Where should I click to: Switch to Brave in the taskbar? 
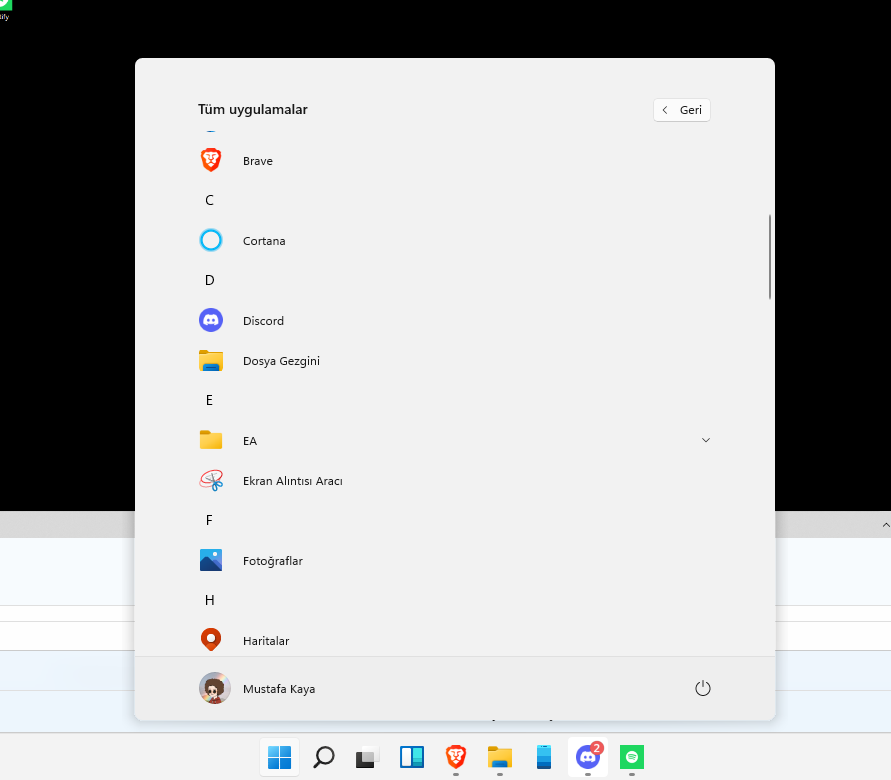pyautogui.click(x=456, y=757)
